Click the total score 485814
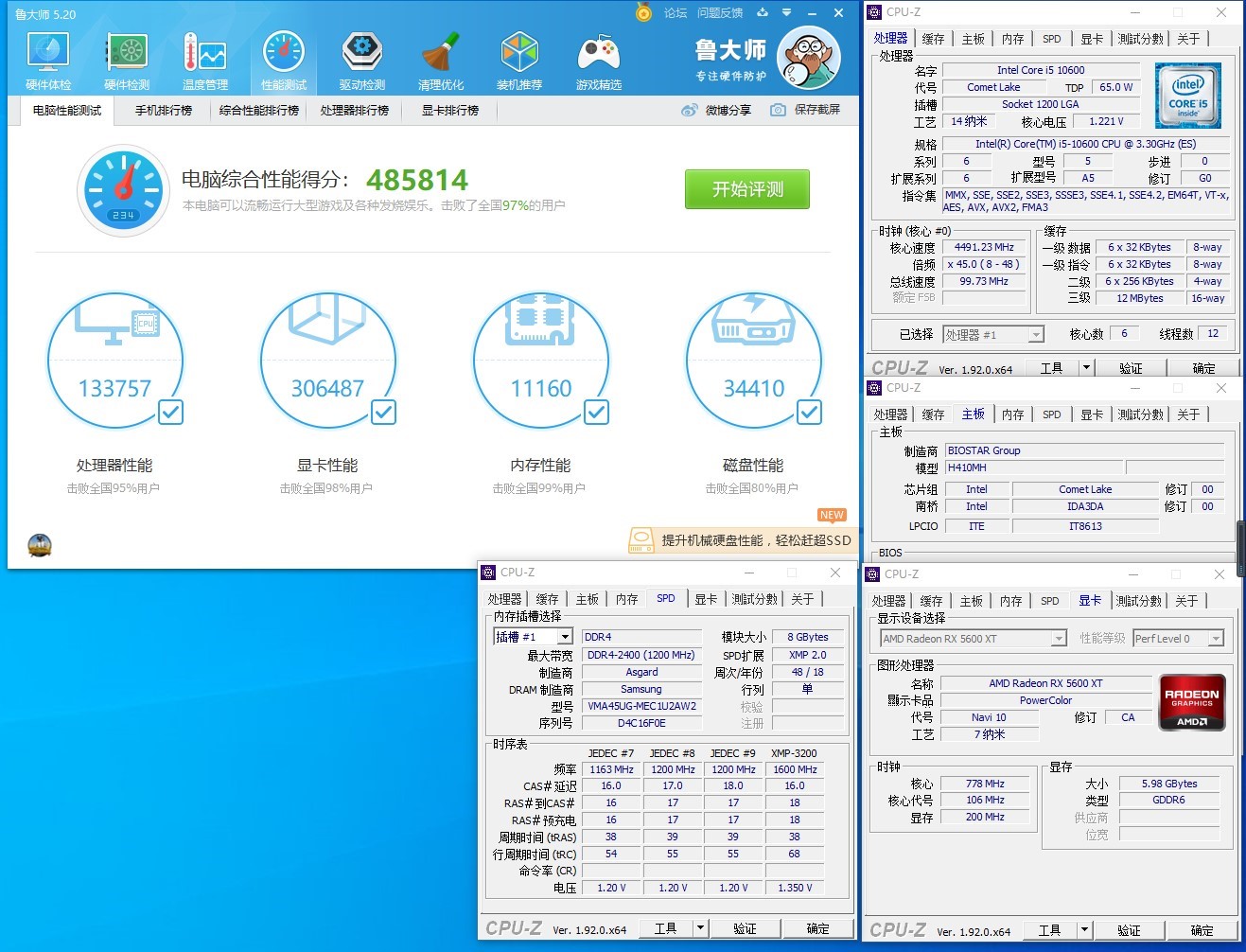 pyautogui.click(x=417, y=180)
